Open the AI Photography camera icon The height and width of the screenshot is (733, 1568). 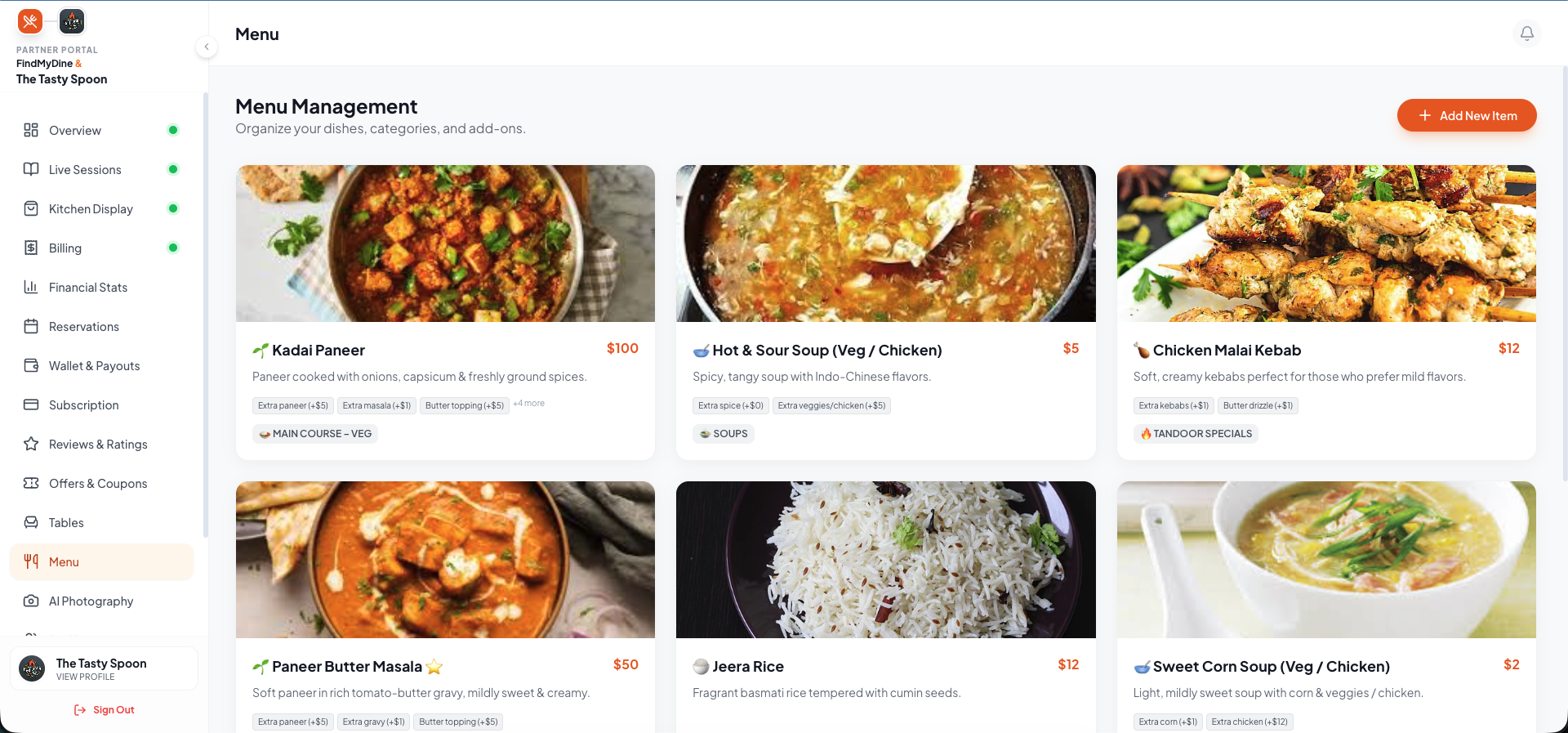click(x=30, y=601)
